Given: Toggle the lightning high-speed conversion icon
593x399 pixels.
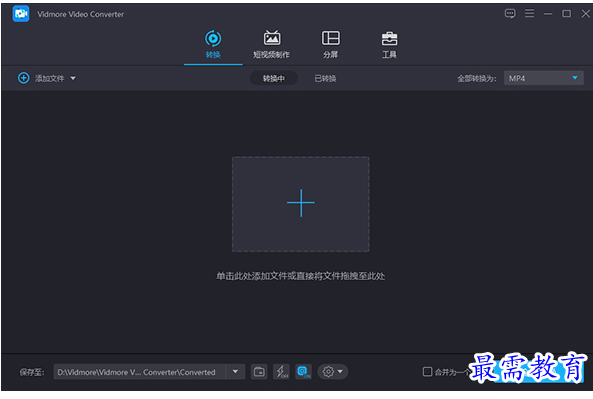Looking at the screenshot, I should tap(281, 372).
